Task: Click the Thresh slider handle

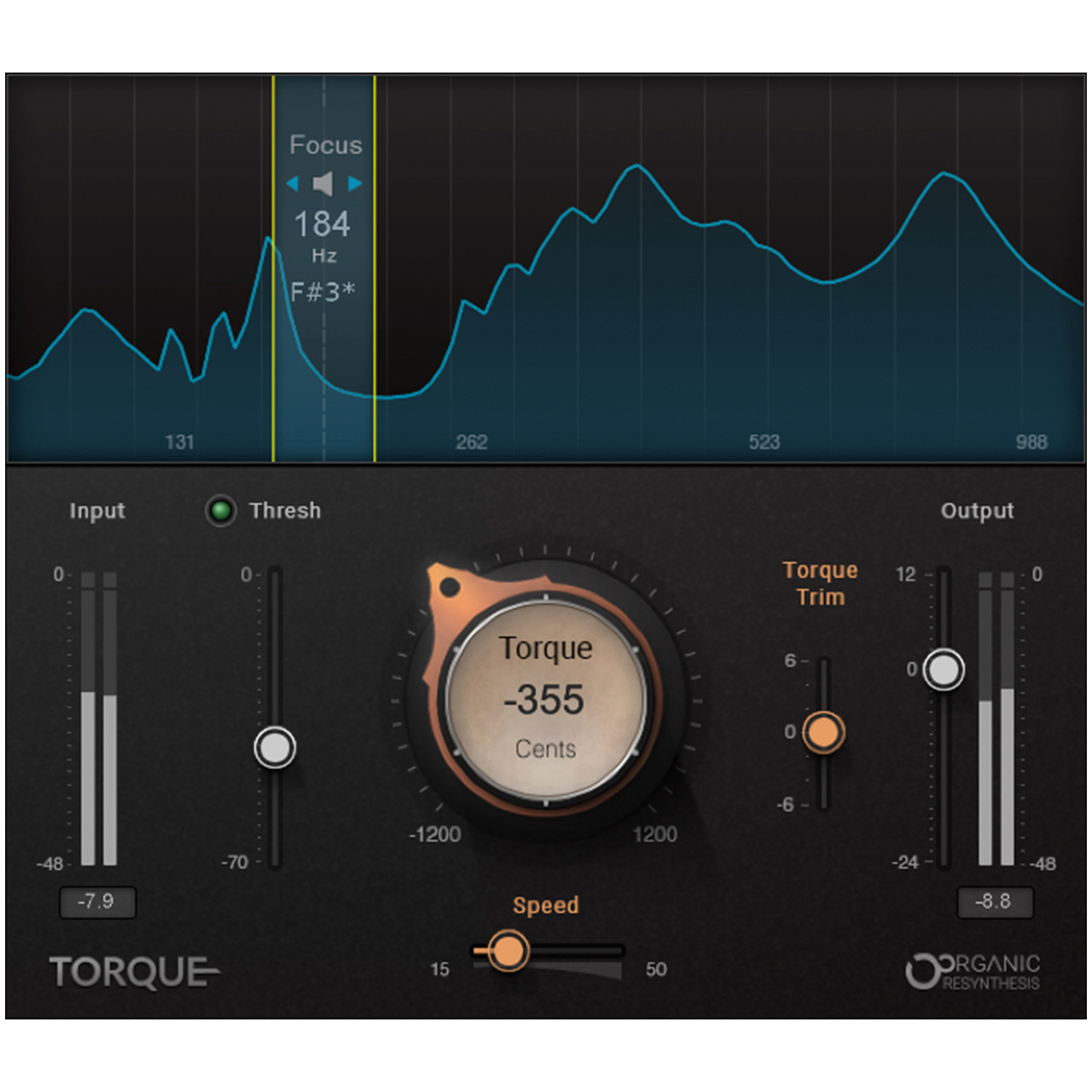Action: (275, 748)
